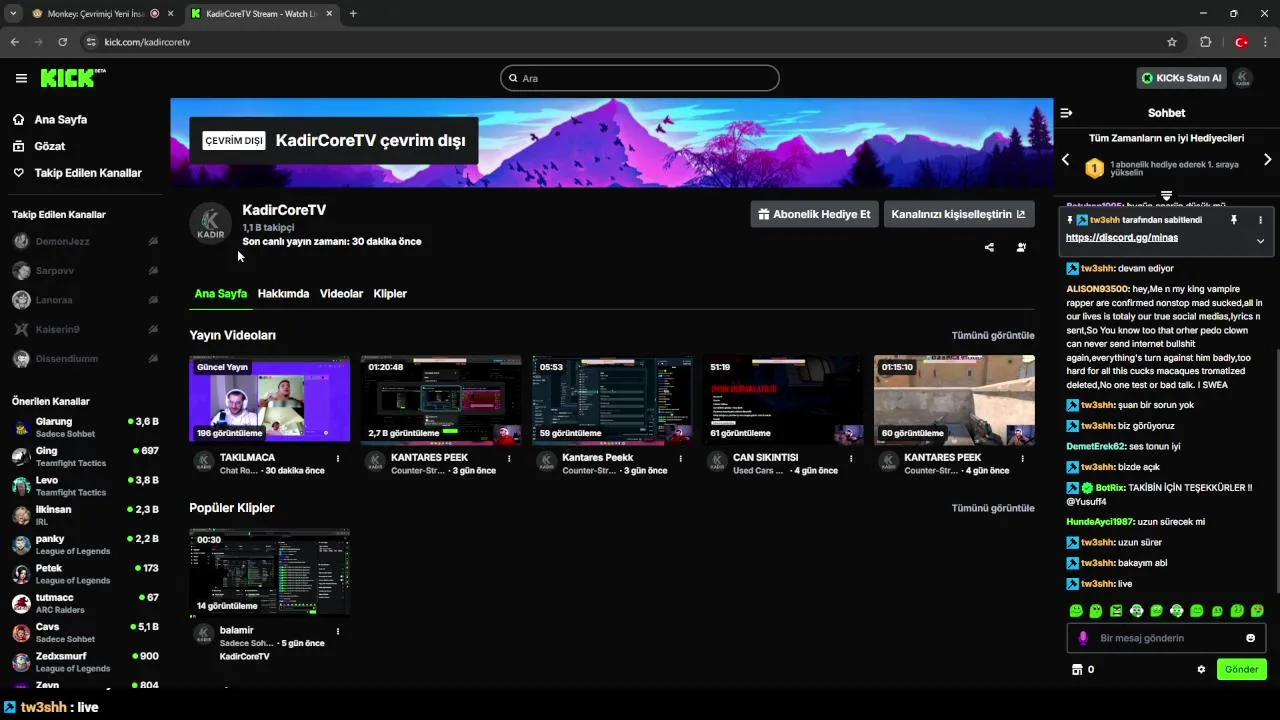Open options for 01:20:48 KANTARES PEEK video
The image size is (1280, 720).
[509, 459]
